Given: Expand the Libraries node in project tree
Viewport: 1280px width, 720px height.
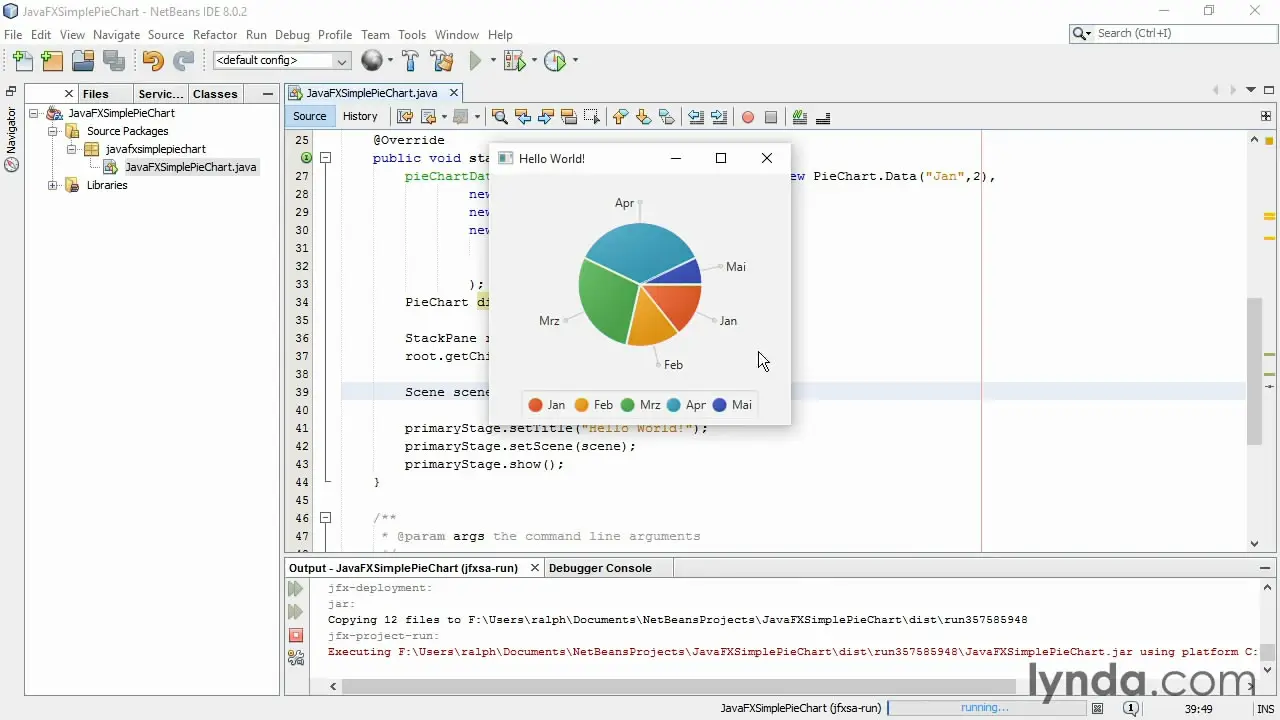Looking at the screenshot, I should click(51, 185).
